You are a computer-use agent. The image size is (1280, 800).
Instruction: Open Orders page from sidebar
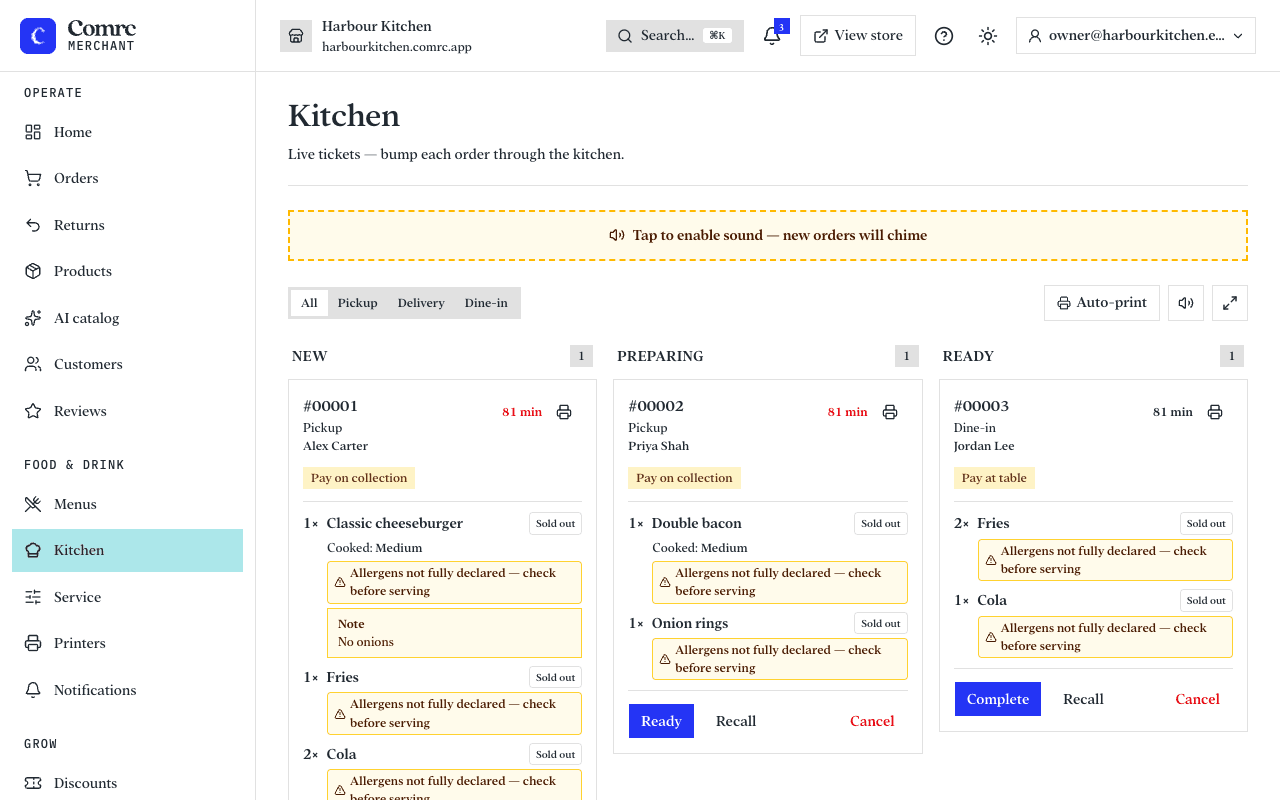(127, 178)
